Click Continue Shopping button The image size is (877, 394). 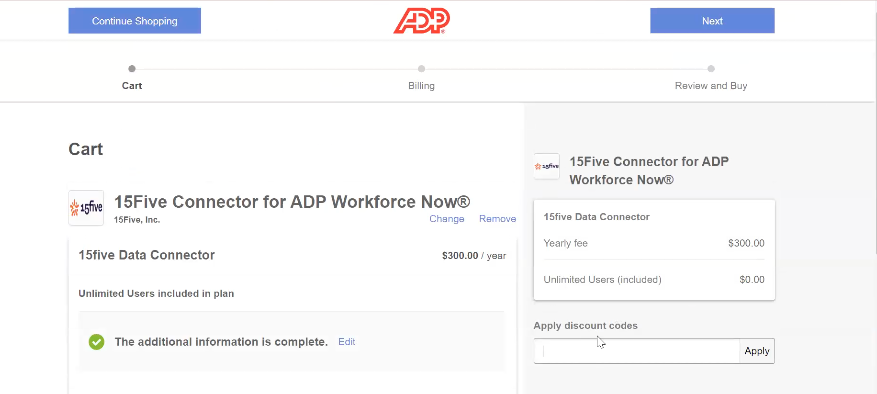pyautogui.click(x=135, y=21)
